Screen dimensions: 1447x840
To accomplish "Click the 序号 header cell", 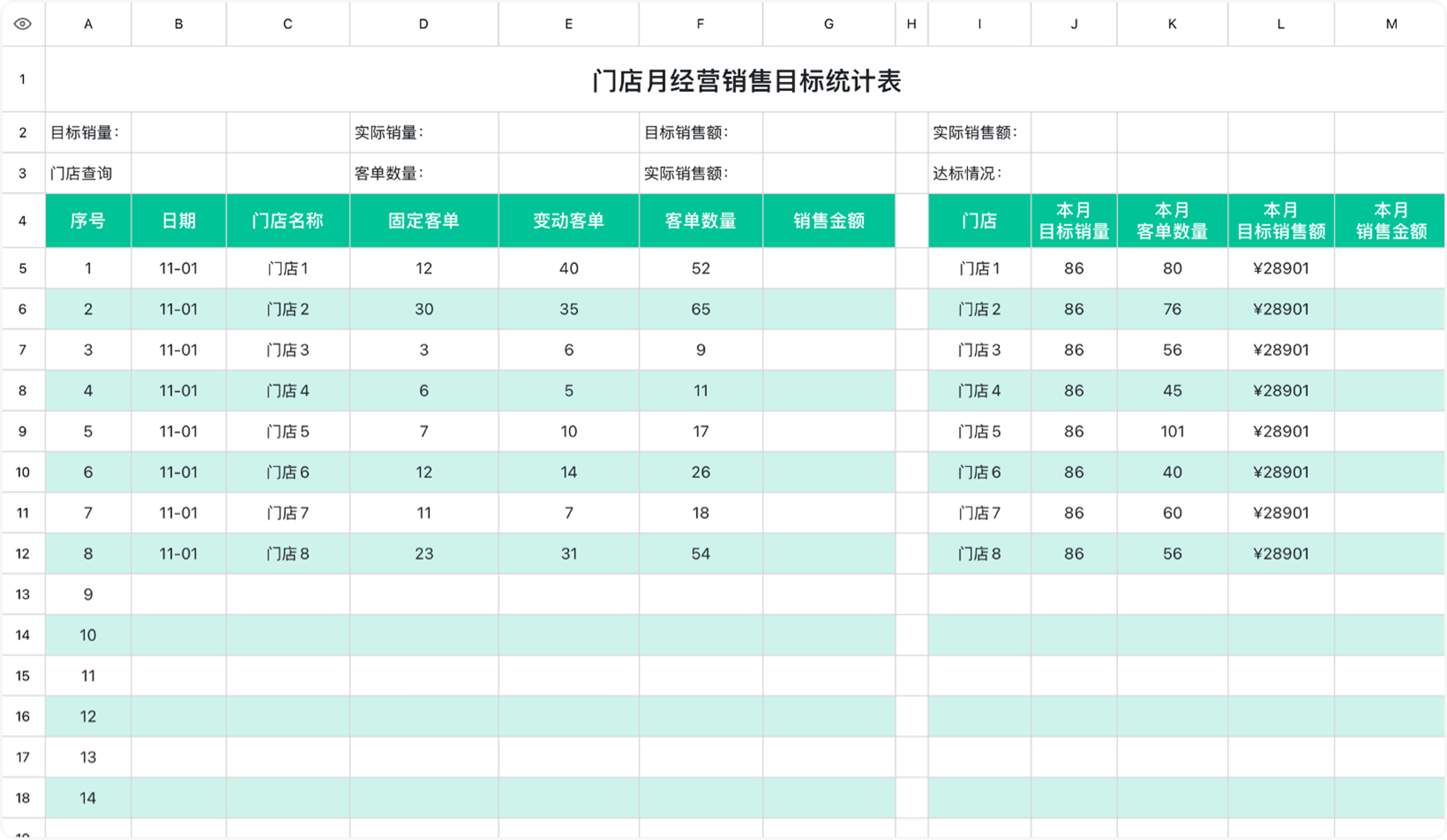I will point(88,221).
